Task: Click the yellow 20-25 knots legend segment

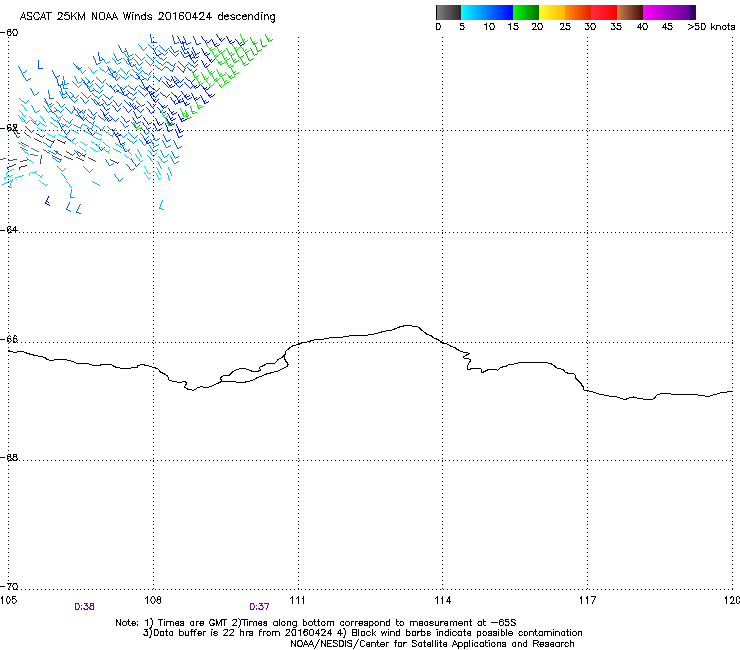Action: coord(552,12)
